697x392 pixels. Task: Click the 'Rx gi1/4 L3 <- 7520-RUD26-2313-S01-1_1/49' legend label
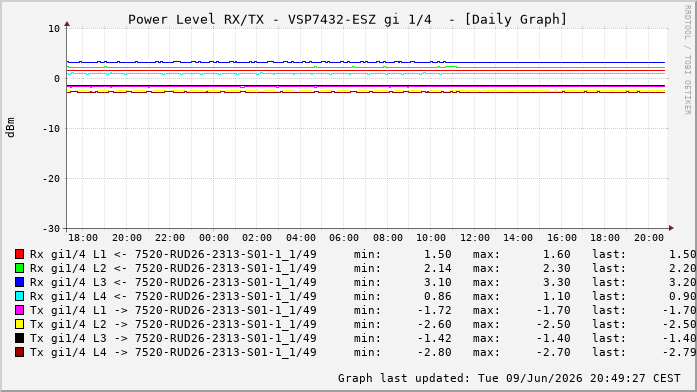[173, 283]
